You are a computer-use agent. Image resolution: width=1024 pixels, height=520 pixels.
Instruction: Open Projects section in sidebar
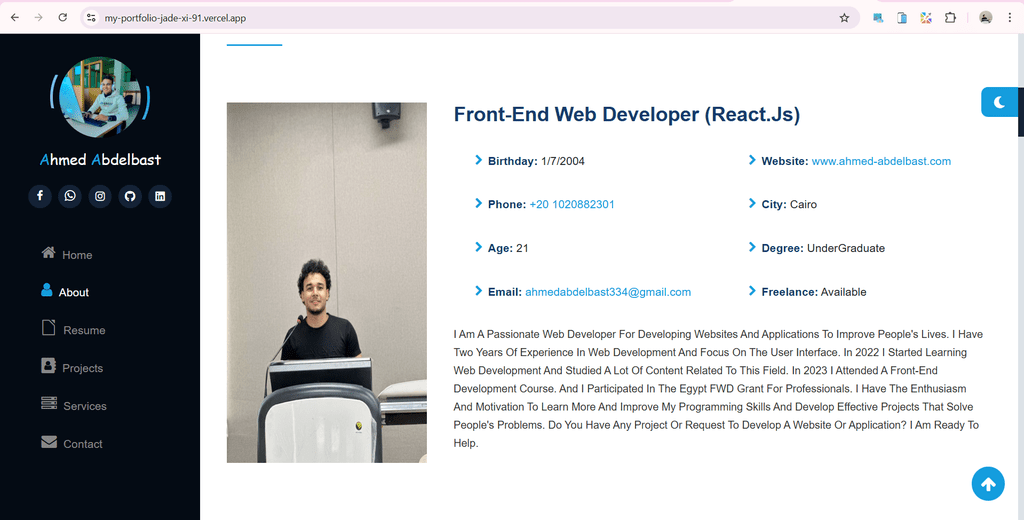pyautogui.click(x=72, y=367)
